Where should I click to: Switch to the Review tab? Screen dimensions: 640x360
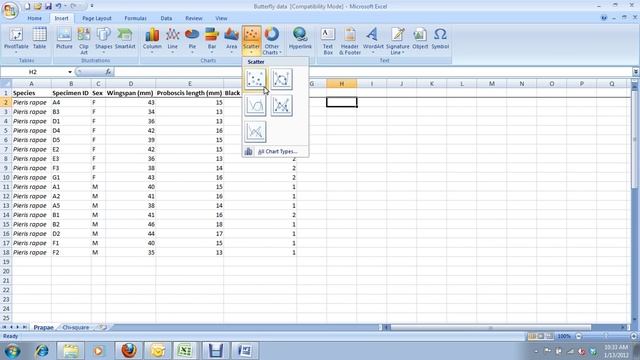[193, 18]
